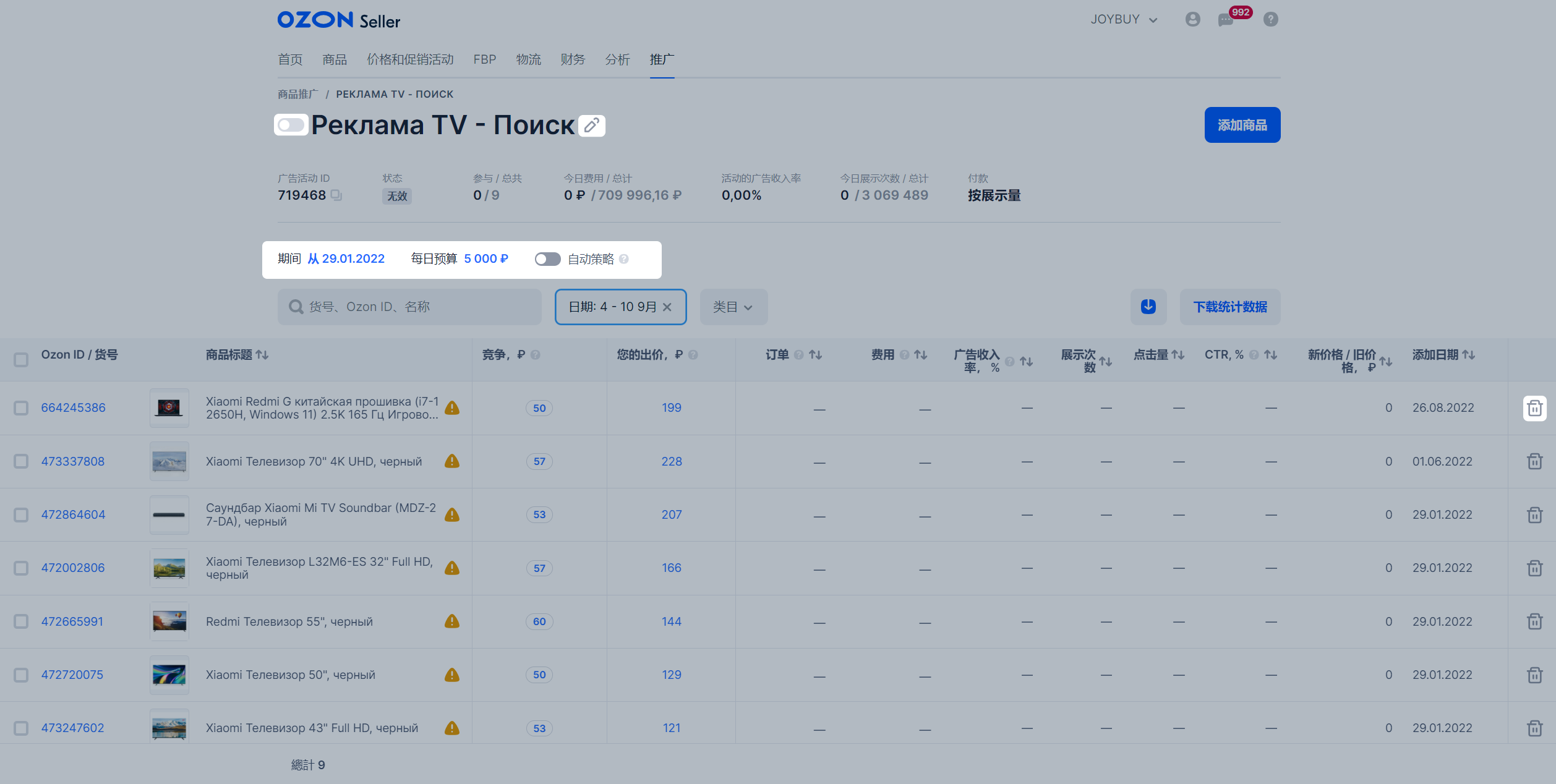Delete product 473337808 with trash icon
The height and width of the screenshot is (784, 1556).
click(x=1534, y=462)
